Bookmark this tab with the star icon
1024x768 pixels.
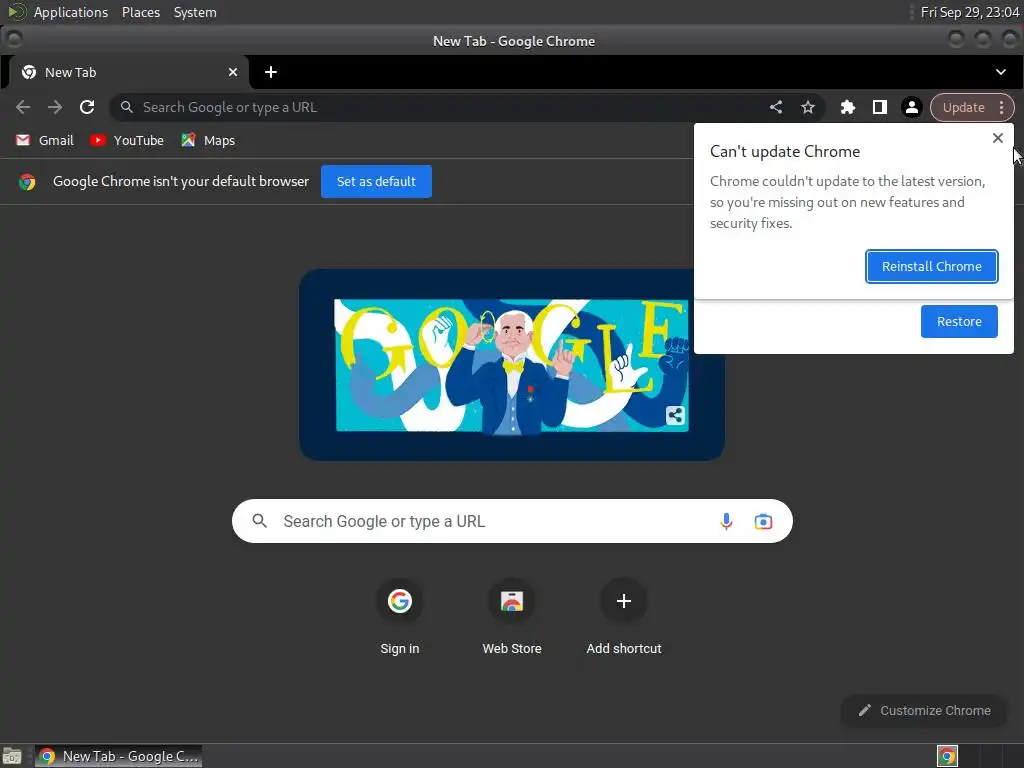[x=808, y=107]
